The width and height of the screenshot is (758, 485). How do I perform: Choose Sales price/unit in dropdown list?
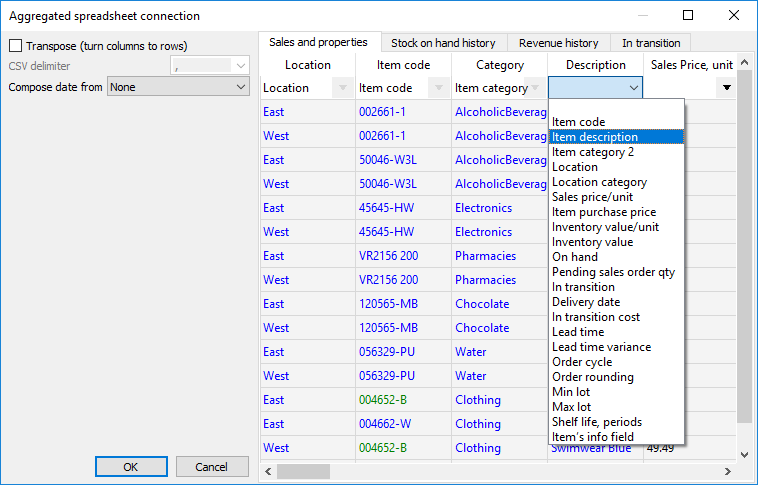[x=592, y=197]
